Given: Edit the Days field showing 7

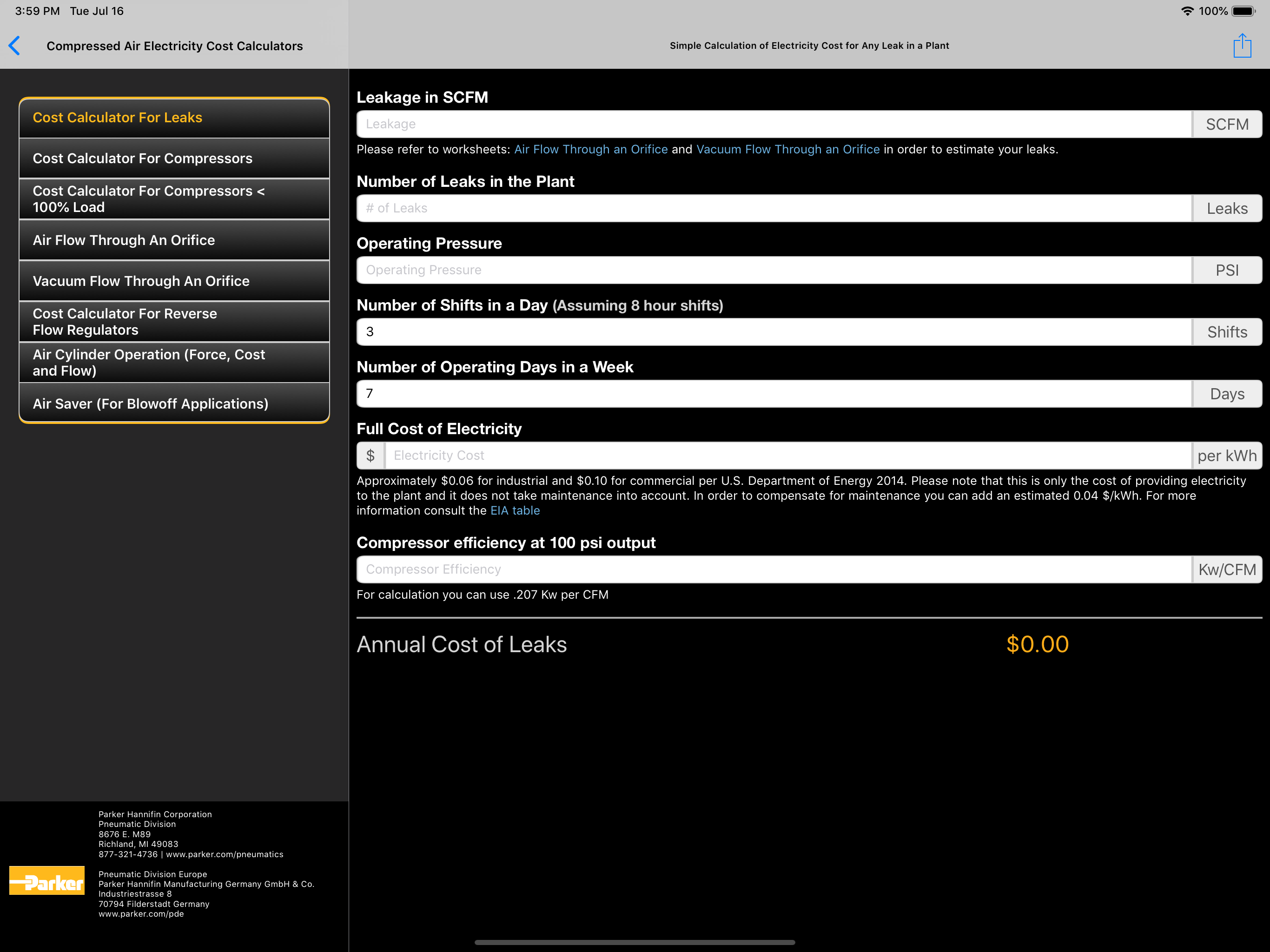Looking at the screenshot, I should [x=774, y=394].
